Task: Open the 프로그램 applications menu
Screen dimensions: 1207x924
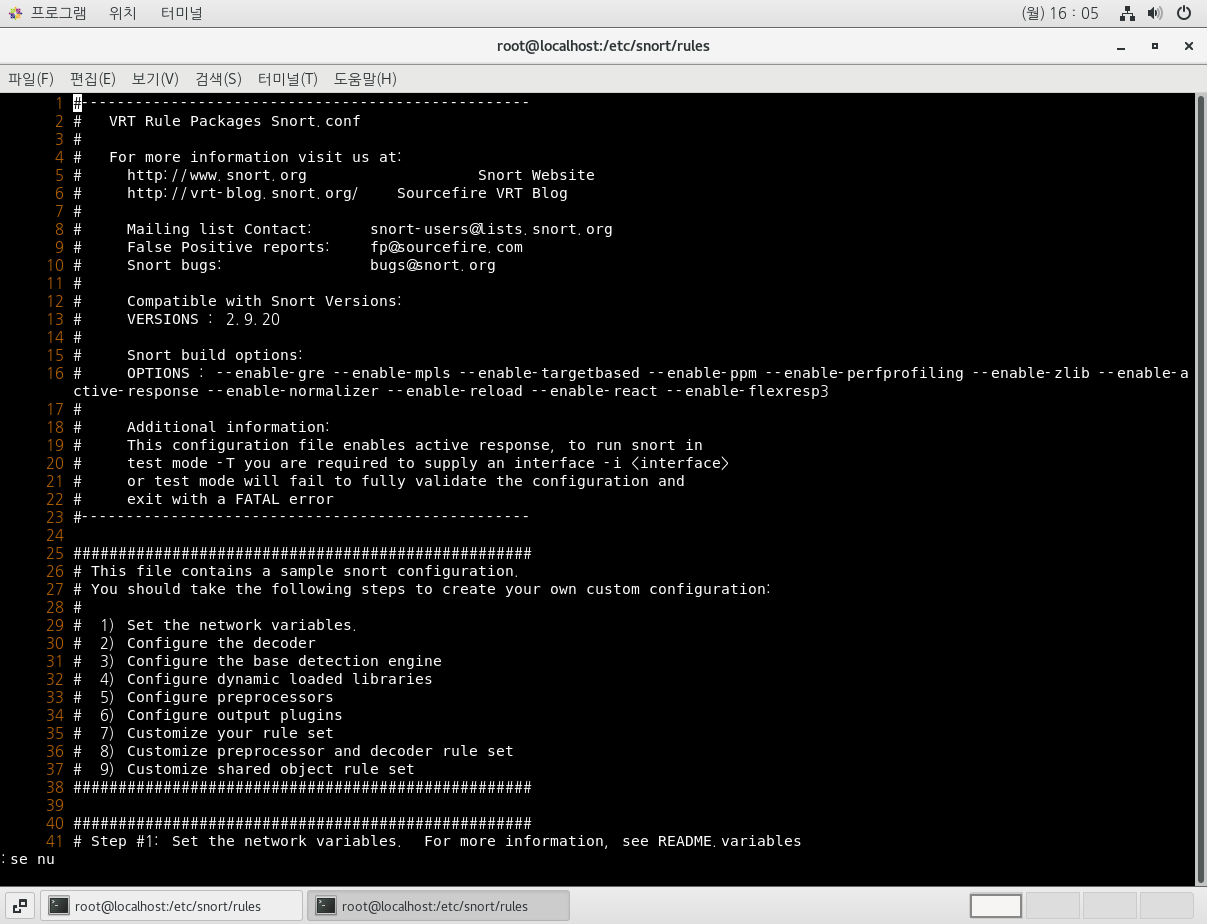Action: point(58,13)
